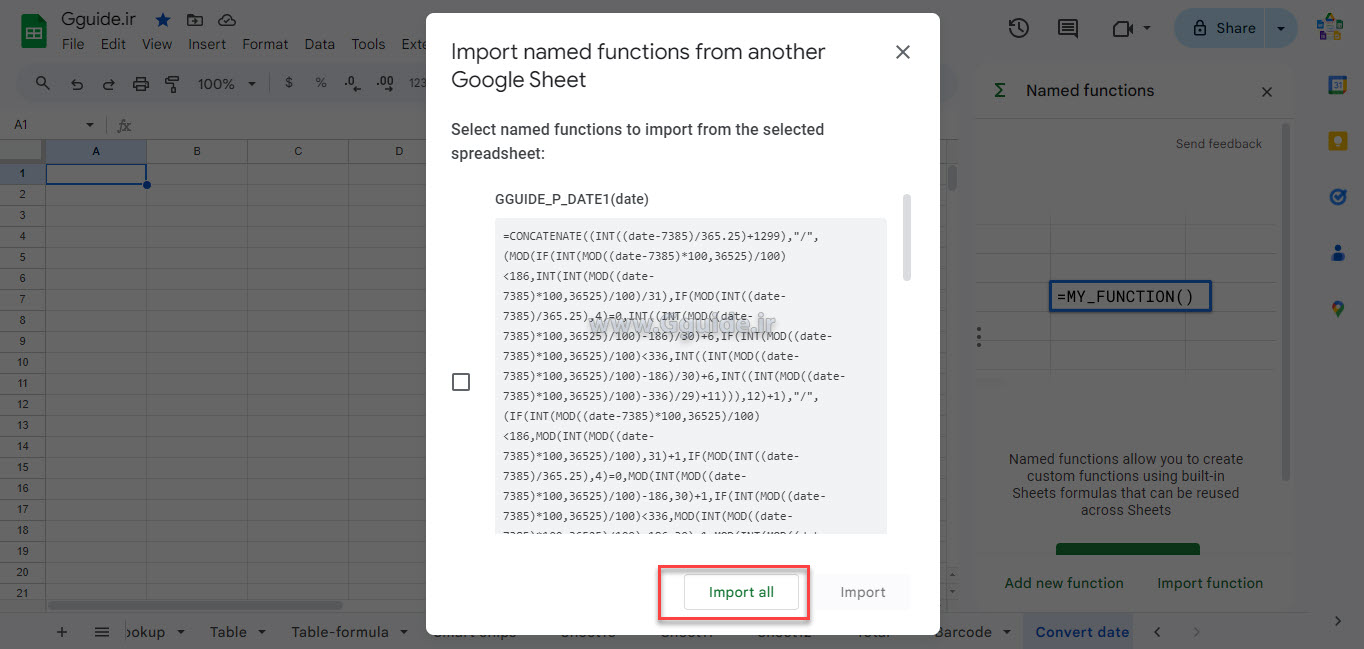Image resolution: width=1364 pixels, height=649 pixels.
Task: Activate the Paint format tool
Action: tap(172, 84)
